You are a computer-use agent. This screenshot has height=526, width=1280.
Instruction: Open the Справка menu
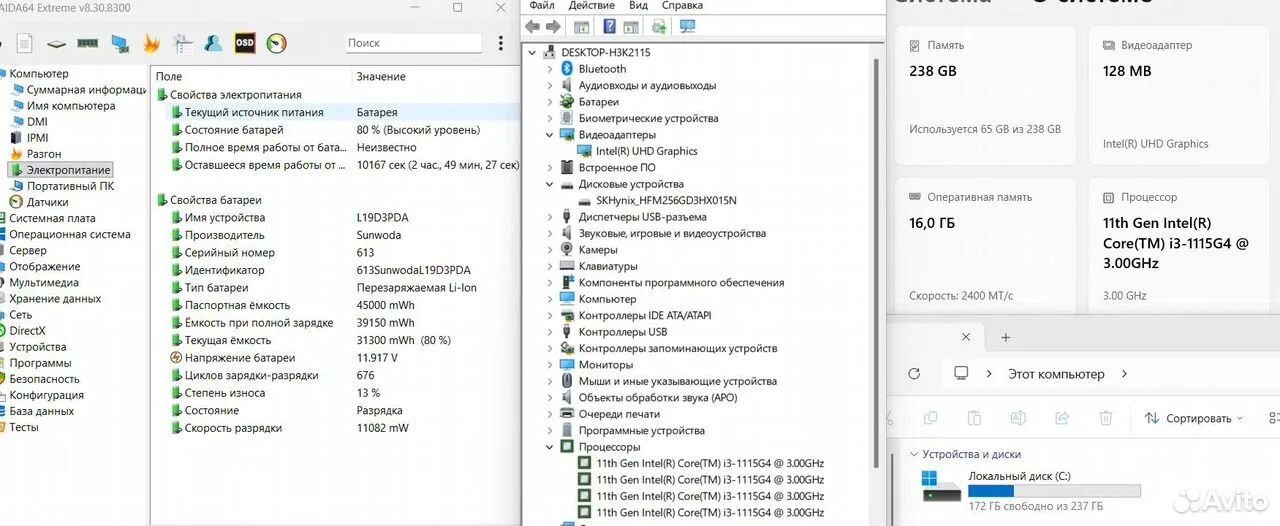(x=683, y=5)
